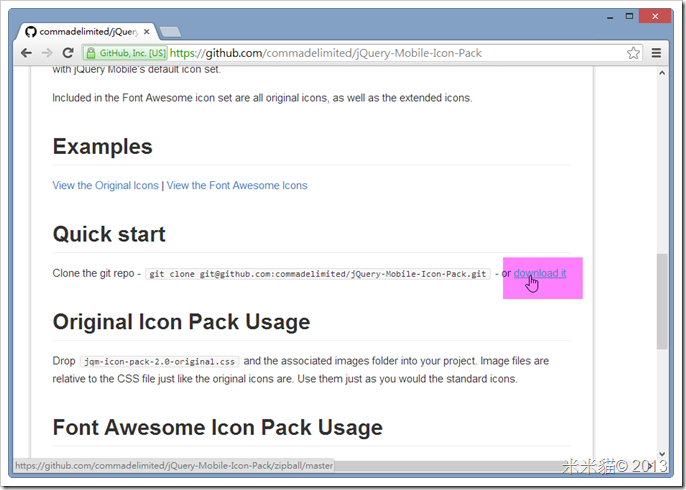
Task: Click the Font Awesome Icon Pack Usage heading
Action: [x=217, y=427]
